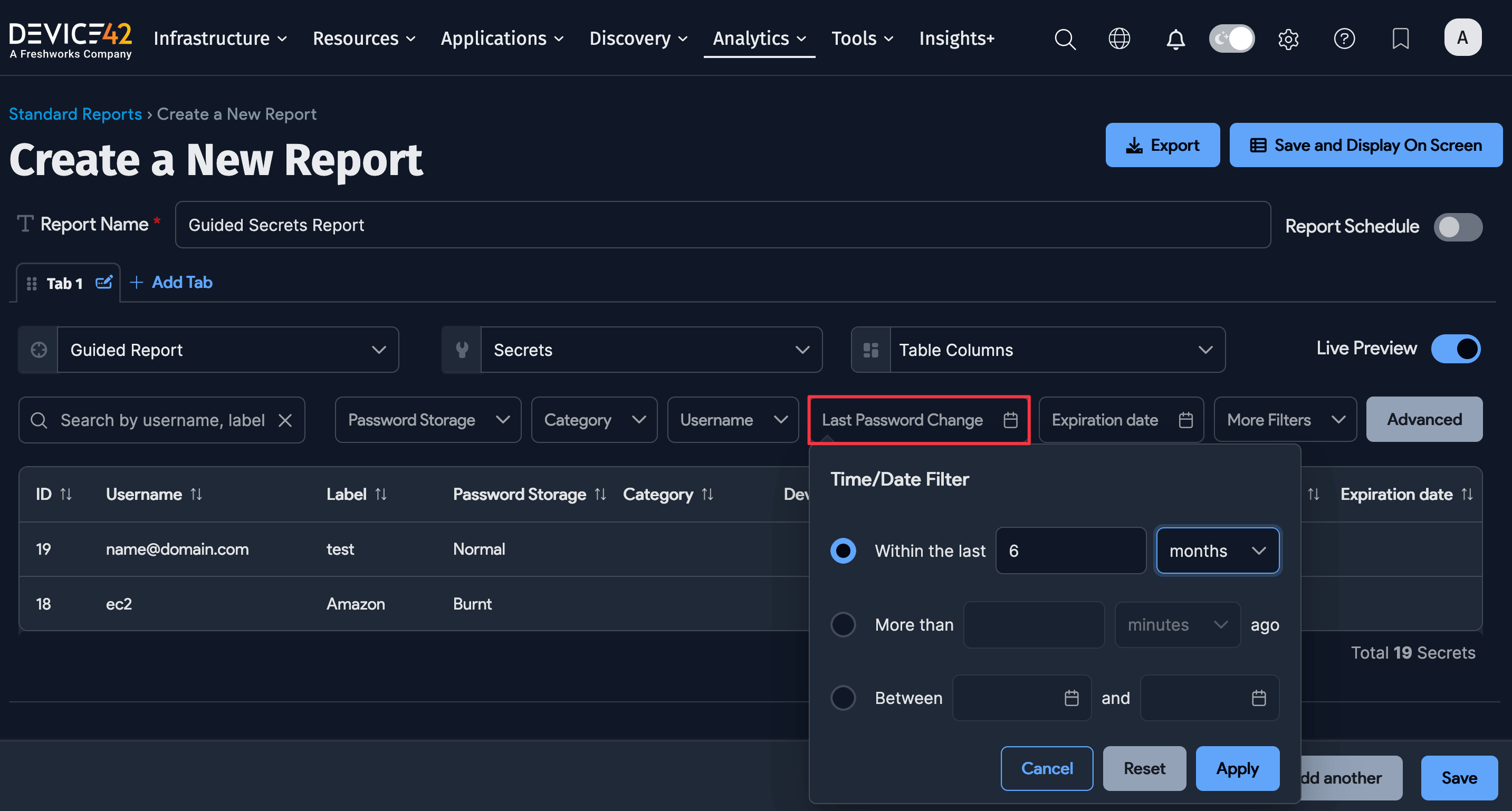Click the Apply button
Image resolution: width=1512 pixels, height=811 pixels.
[x=1237, y=768]
